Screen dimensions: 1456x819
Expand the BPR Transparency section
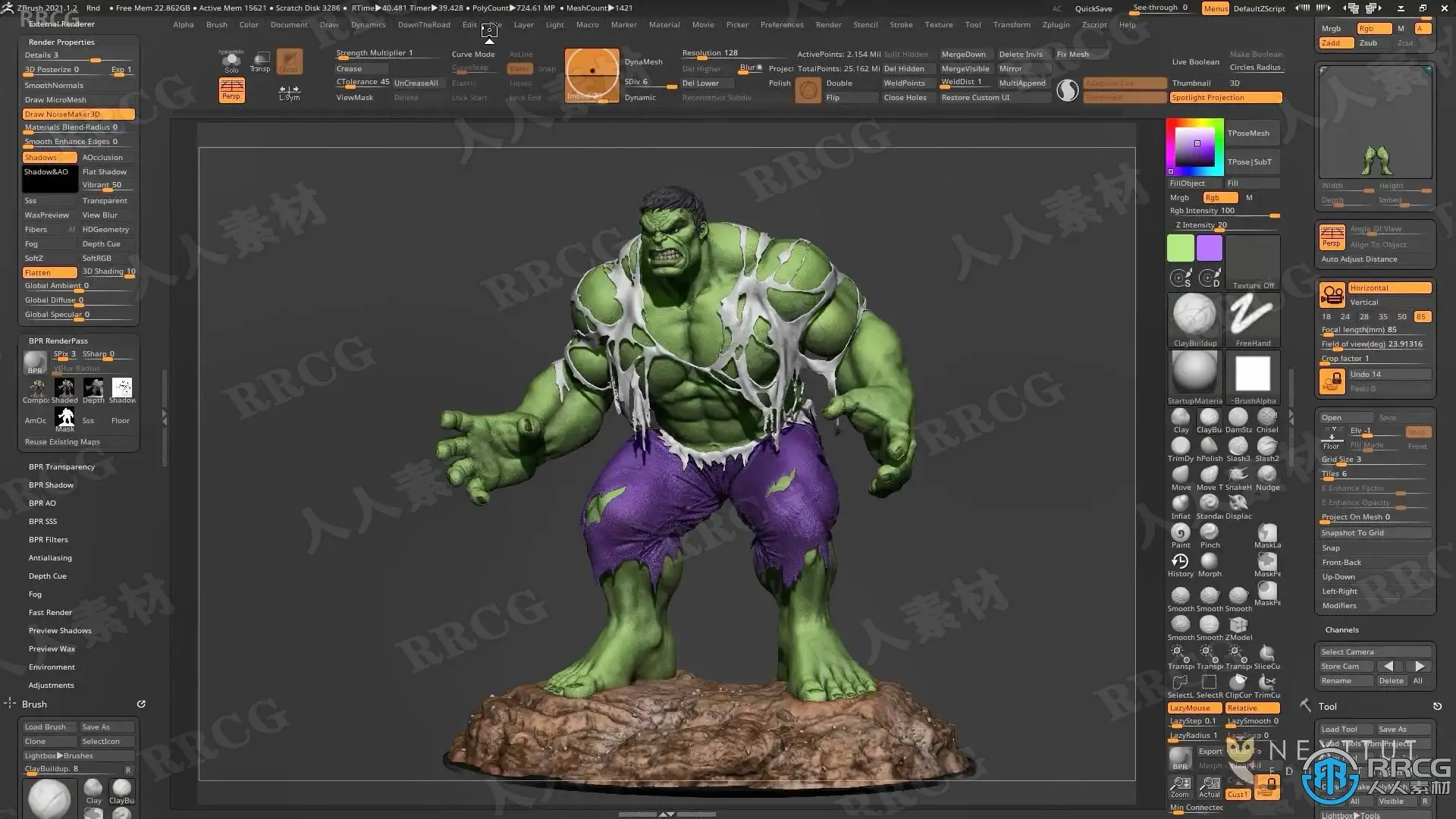61,467
